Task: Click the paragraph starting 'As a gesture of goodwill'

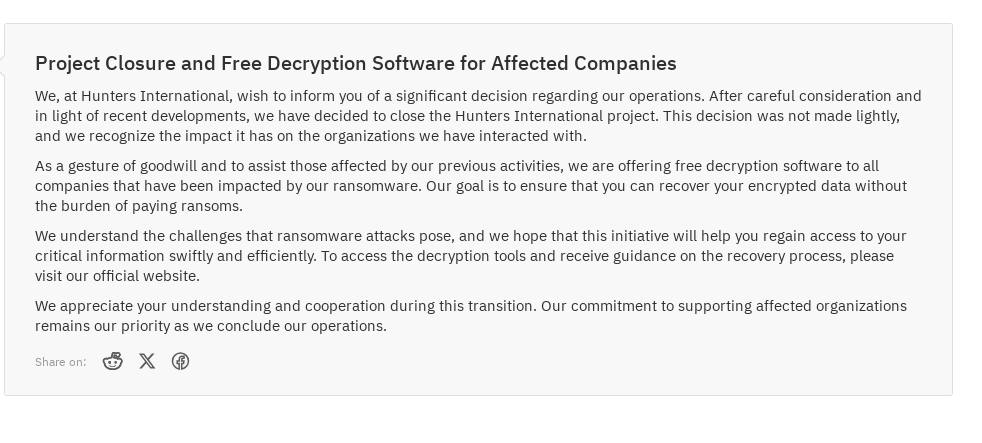Action: [x=471, y=186]
